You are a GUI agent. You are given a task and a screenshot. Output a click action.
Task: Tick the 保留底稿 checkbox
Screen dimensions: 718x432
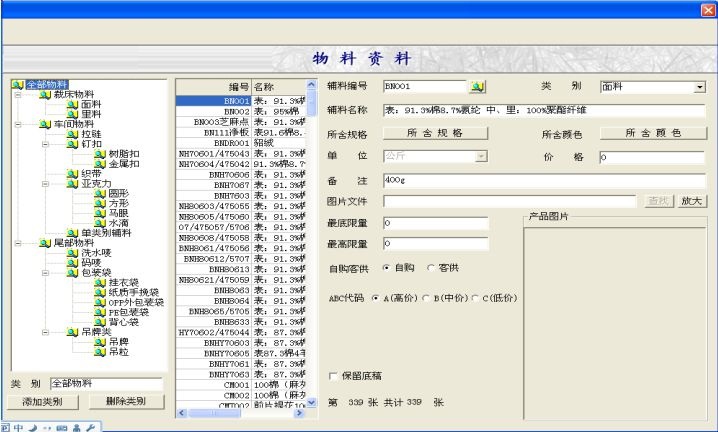click(x=333, y=376)
